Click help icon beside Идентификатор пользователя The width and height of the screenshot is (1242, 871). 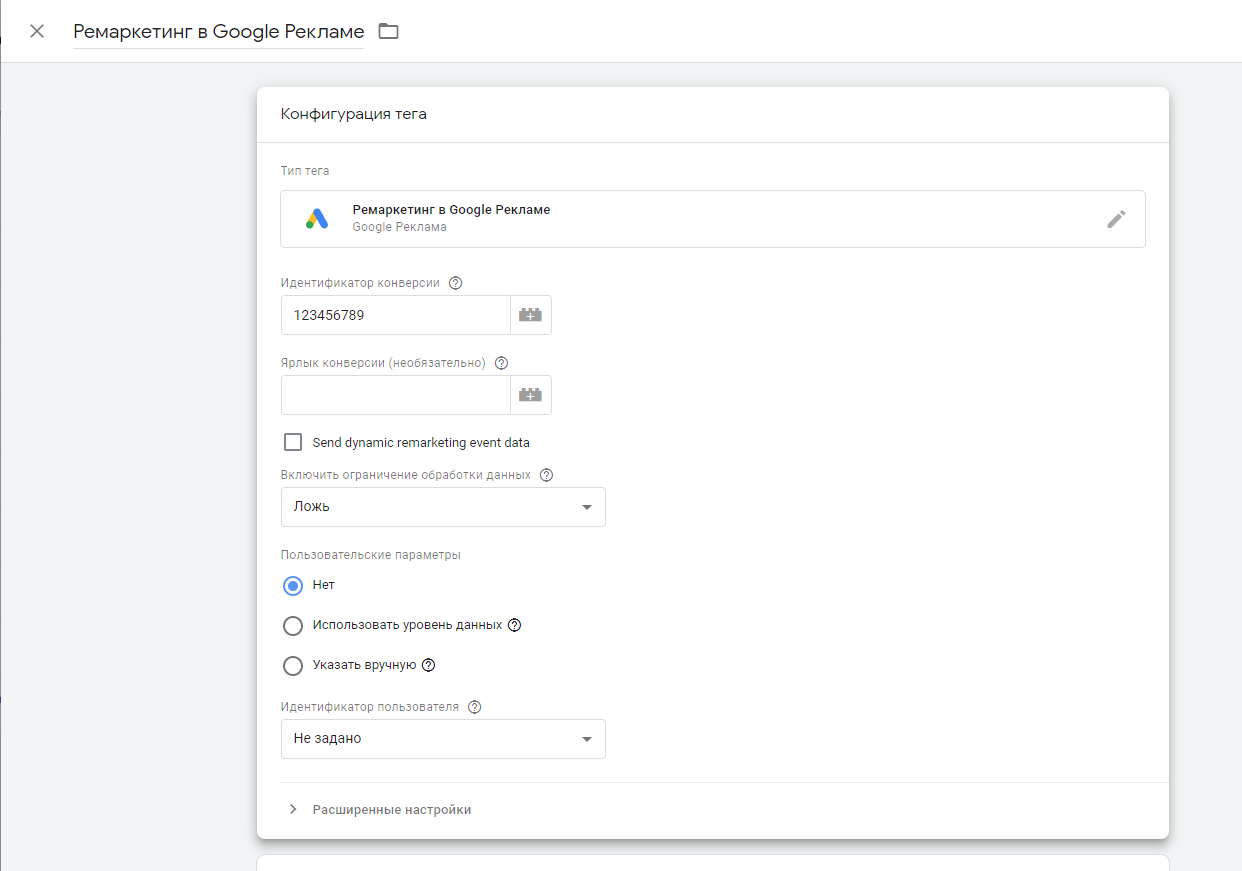[474, 707]
